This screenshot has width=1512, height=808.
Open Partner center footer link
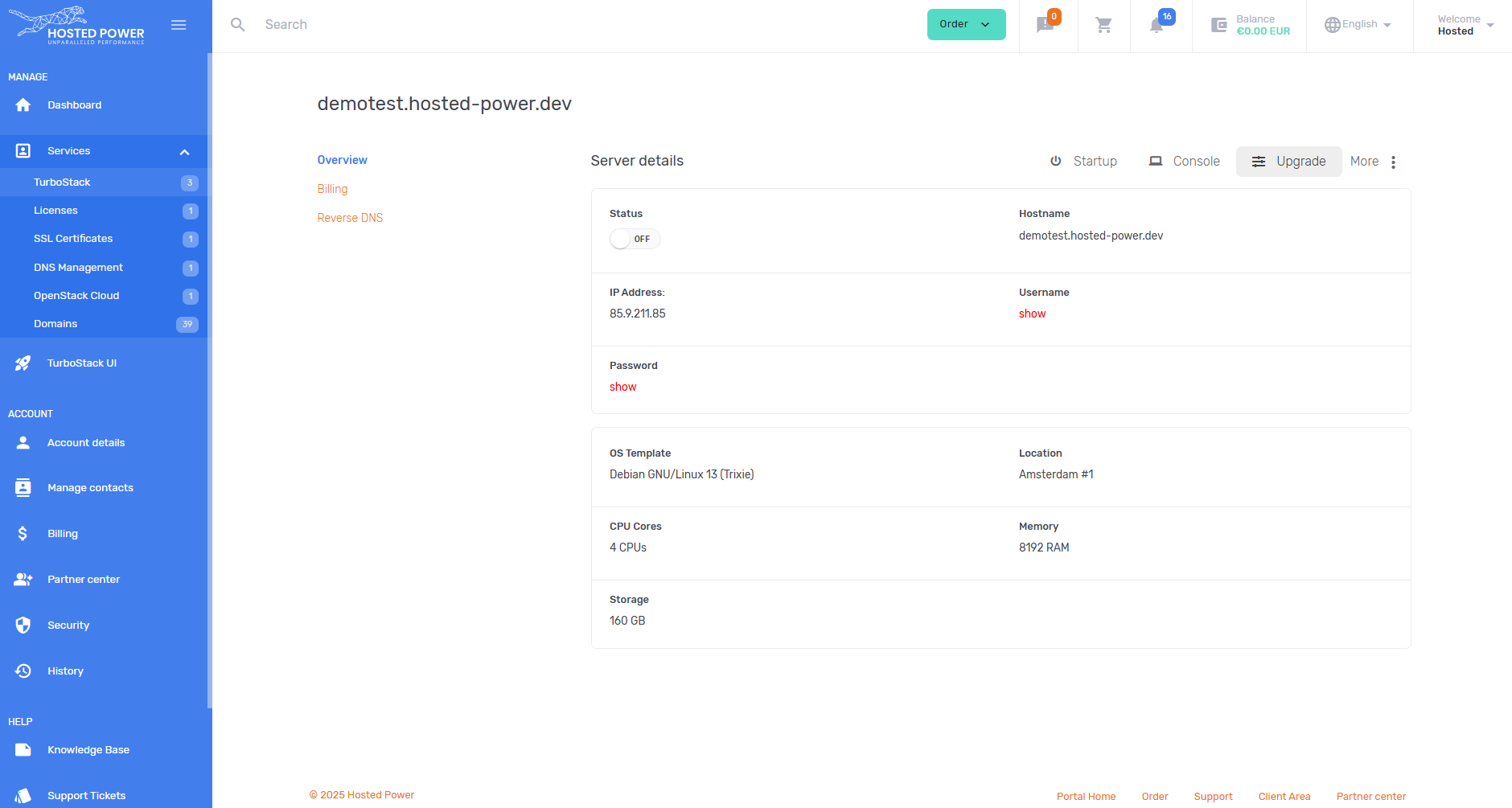1370,797
